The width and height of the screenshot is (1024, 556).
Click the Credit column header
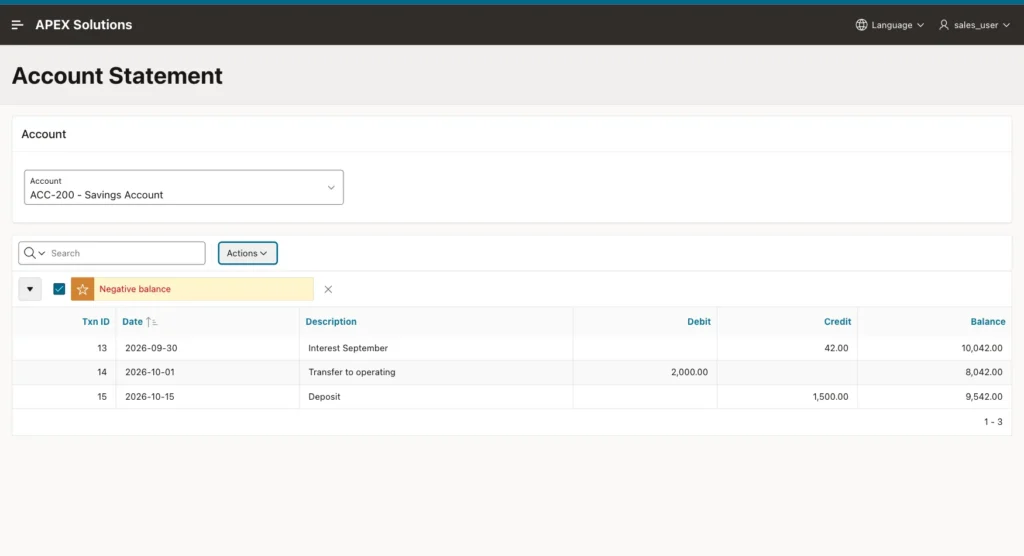(x=837, y=321)
